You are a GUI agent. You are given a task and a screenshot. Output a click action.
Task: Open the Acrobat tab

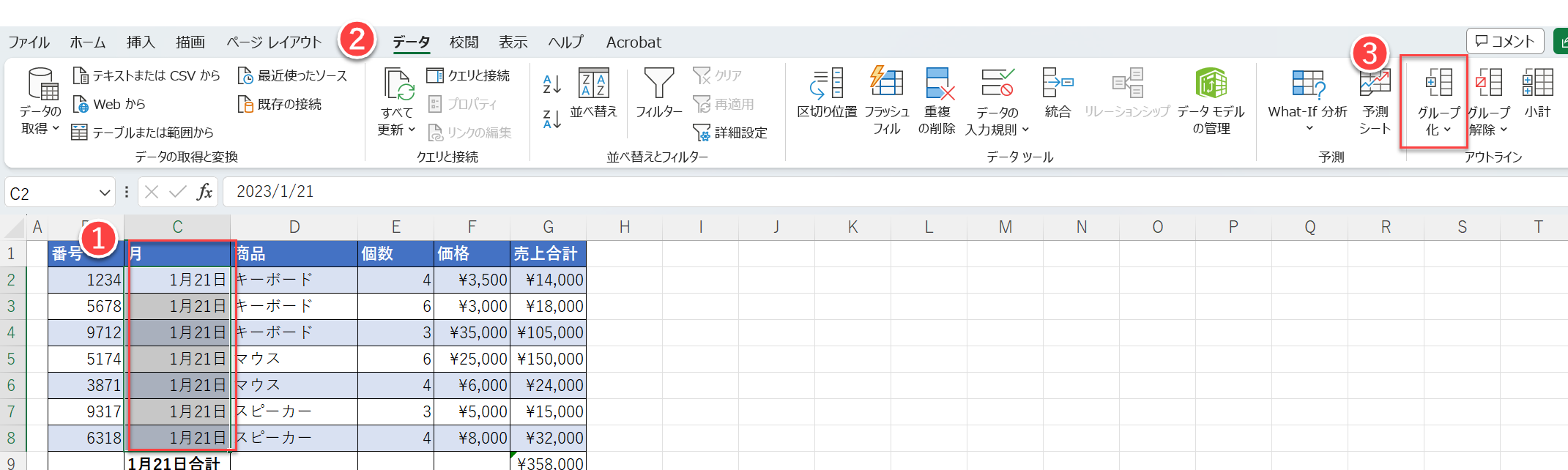pos(633,42)
